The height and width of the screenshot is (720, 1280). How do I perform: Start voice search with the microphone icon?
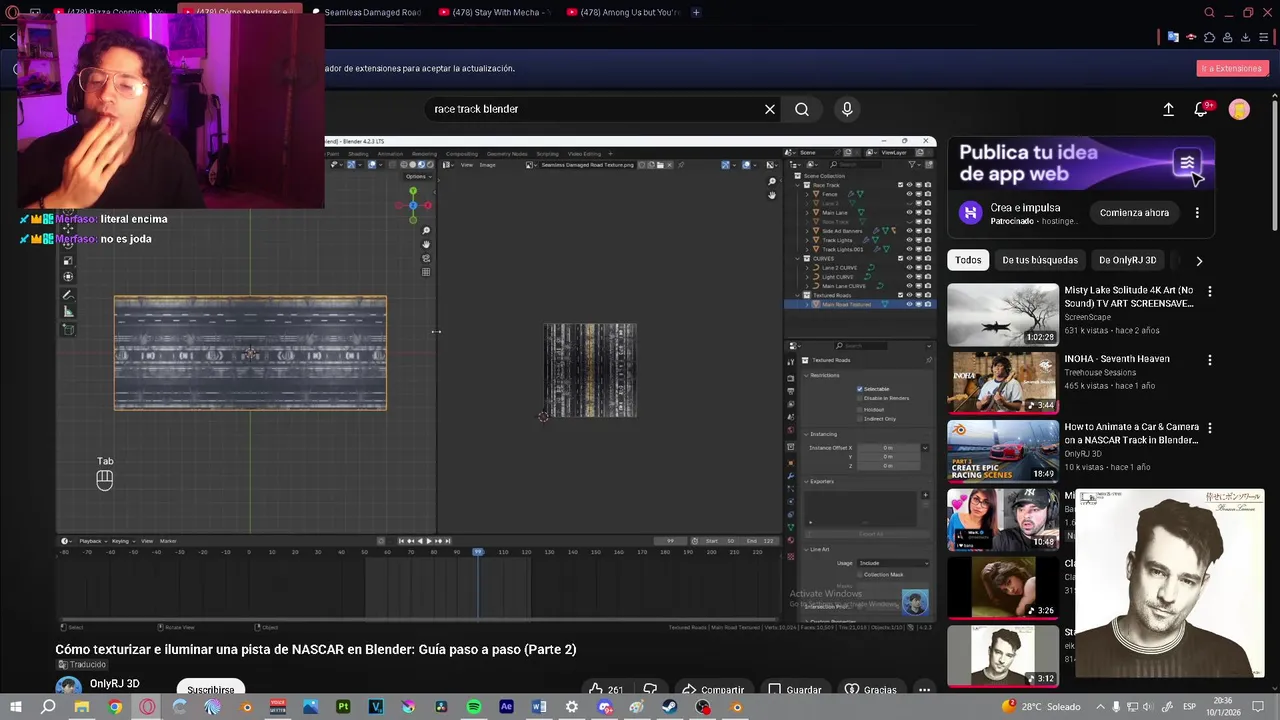point(847,109)
